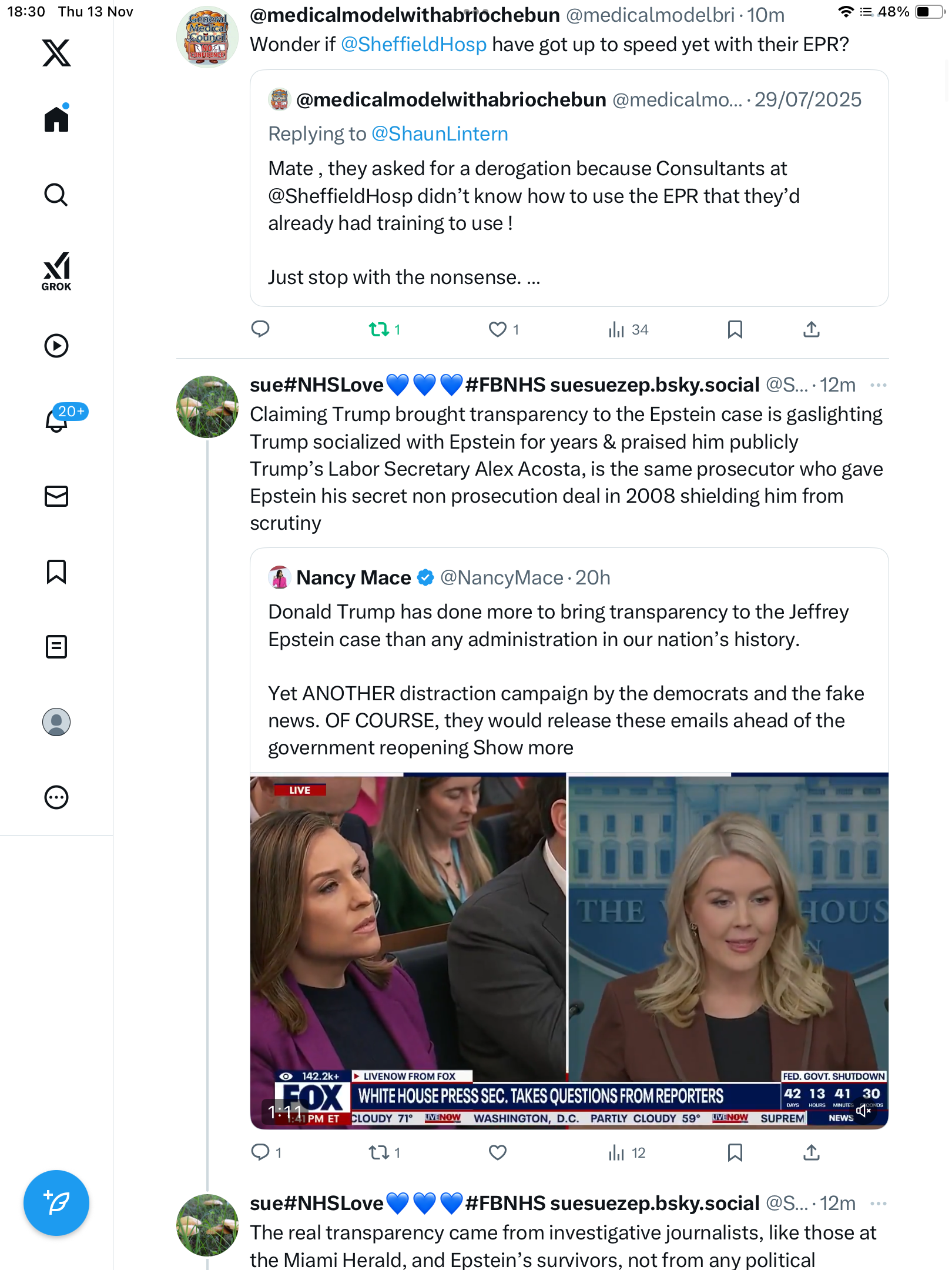Open direct messages envelope icon

56,496
